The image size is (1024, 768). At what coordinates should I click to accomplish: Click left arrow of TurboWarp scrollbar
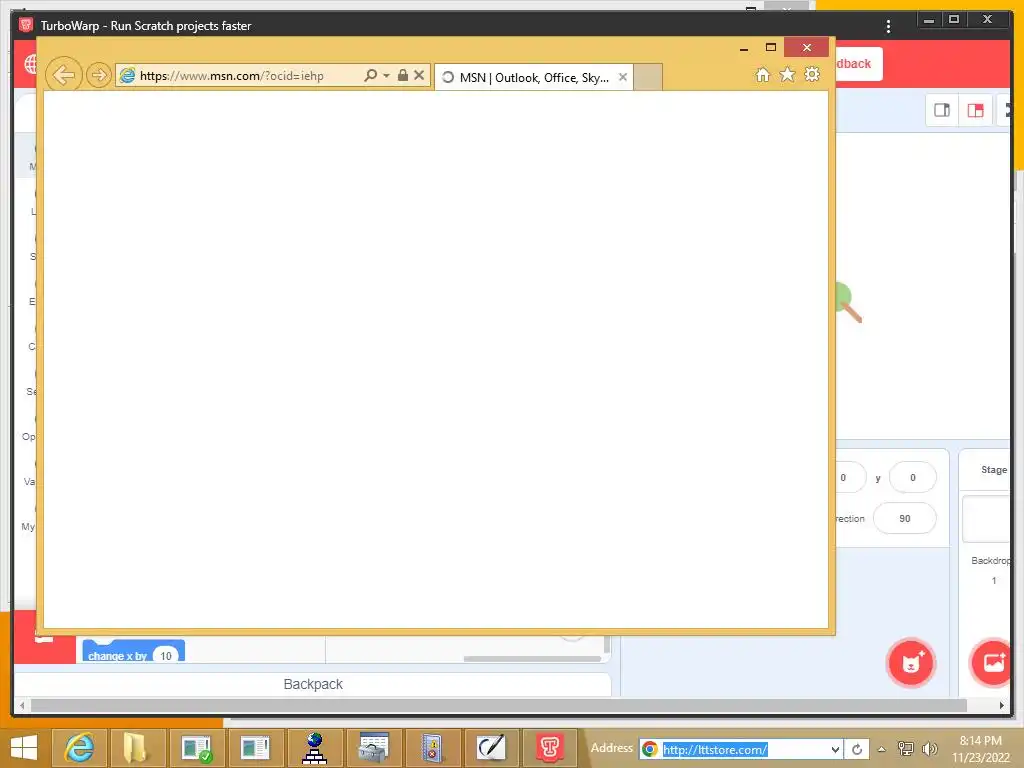pyautogui.click(x=22, y=705)
